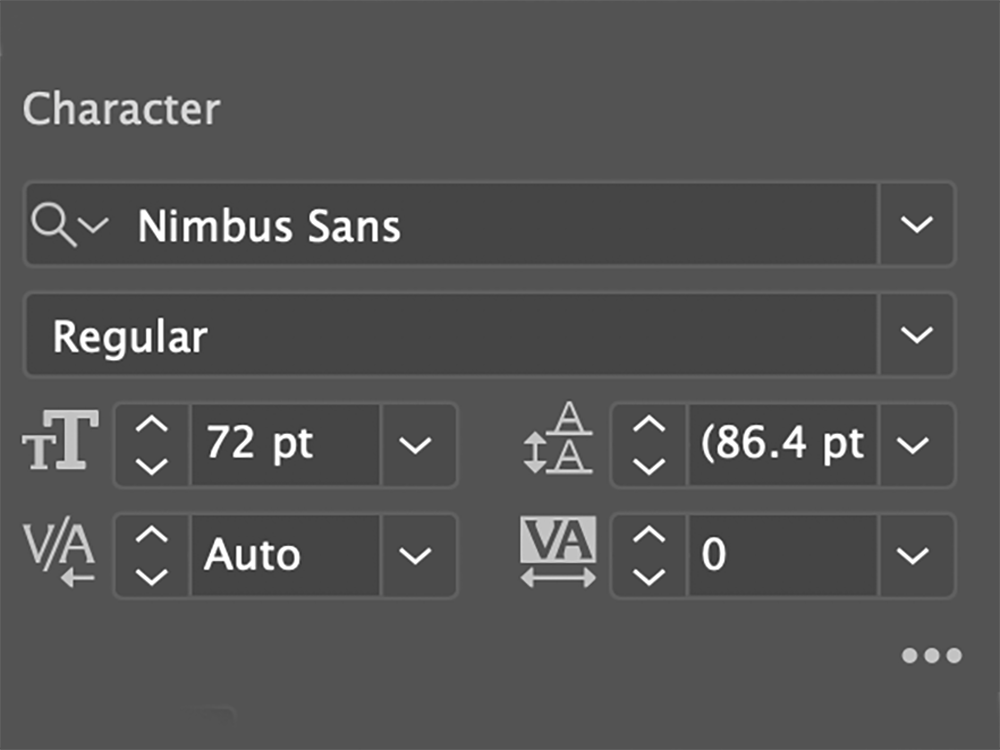Viewport: 1000px width, 750px height.
Task: Increase font size with the up arrow
Action: click(x=152, y=427)
